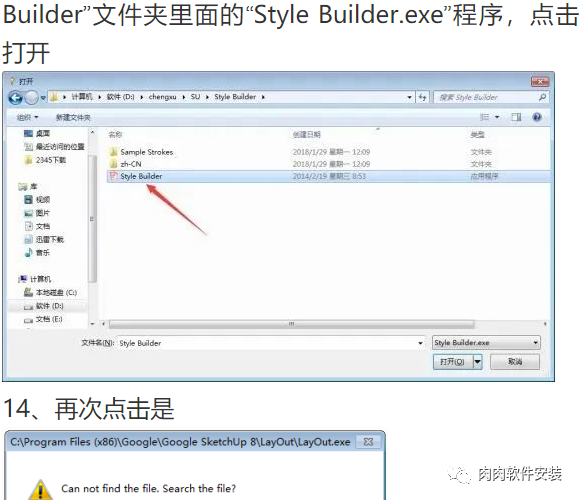Click the 应用程序 type cell

pyautogui.click(x=484, y=176)
